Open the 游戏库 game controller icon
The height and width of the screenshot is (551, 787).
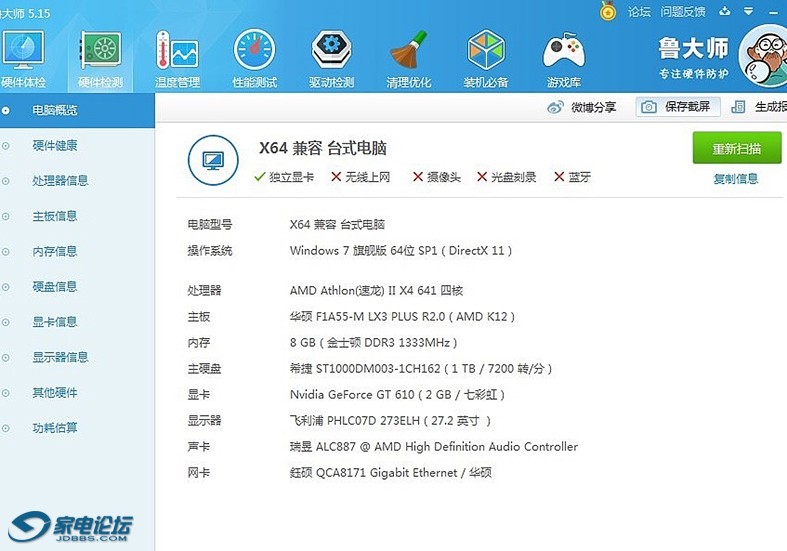click(563, 52)
